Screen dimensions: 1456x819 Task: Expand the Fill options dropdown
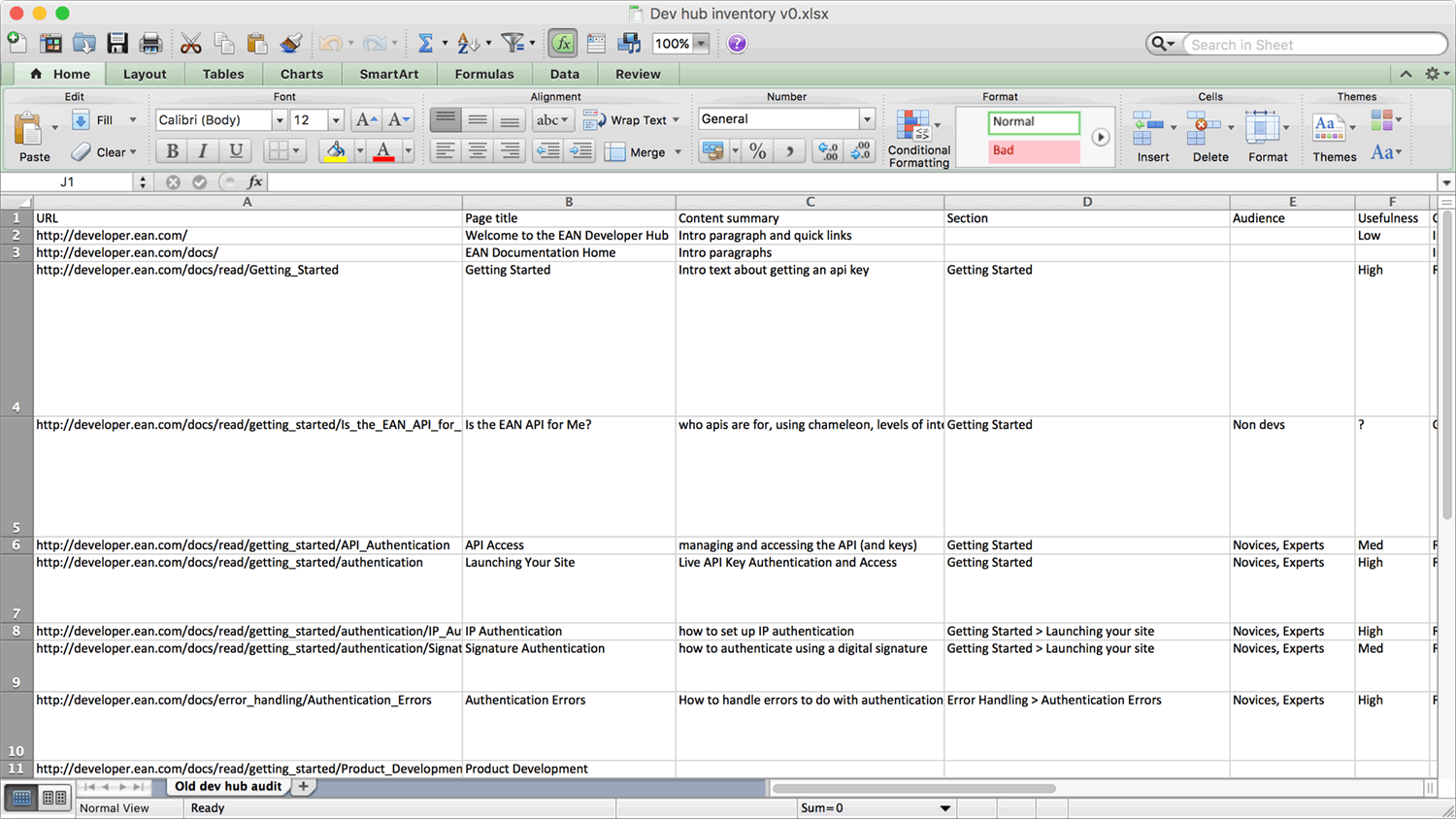tap(133, 120)
